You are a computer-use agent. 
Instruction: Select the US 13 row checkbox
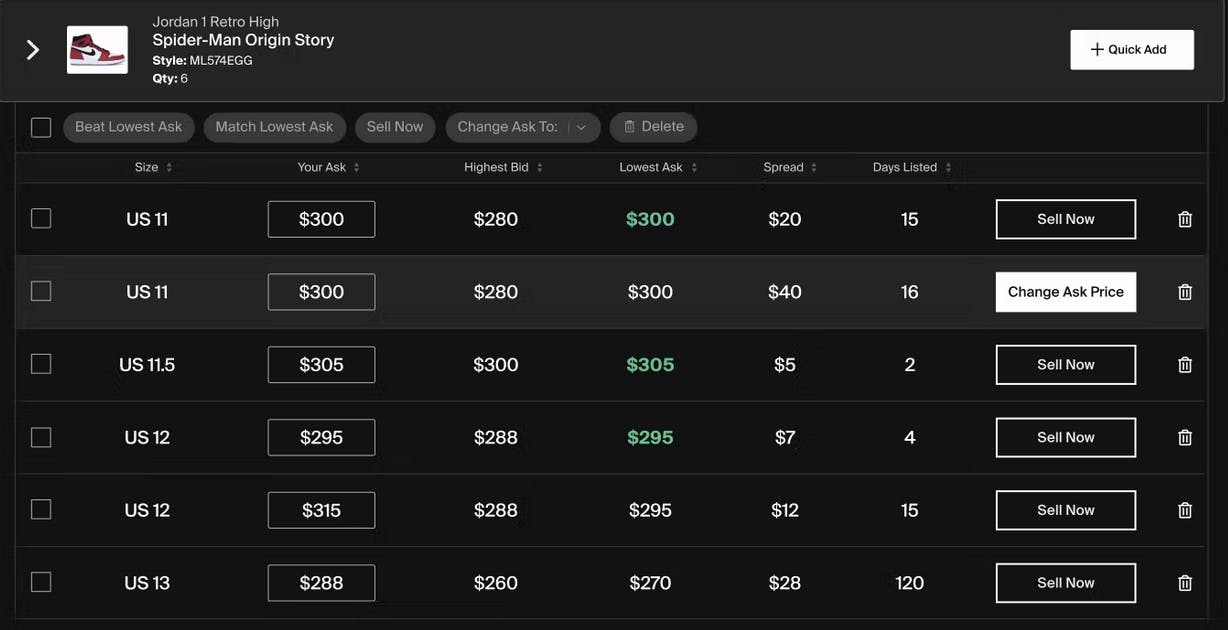tap(41, 582)
